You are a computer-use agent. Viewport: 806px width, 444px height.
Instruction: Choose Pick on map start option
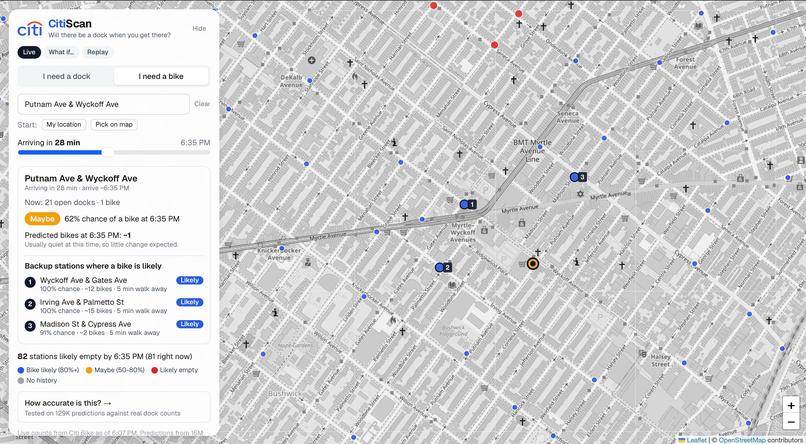tap(114, 124)
